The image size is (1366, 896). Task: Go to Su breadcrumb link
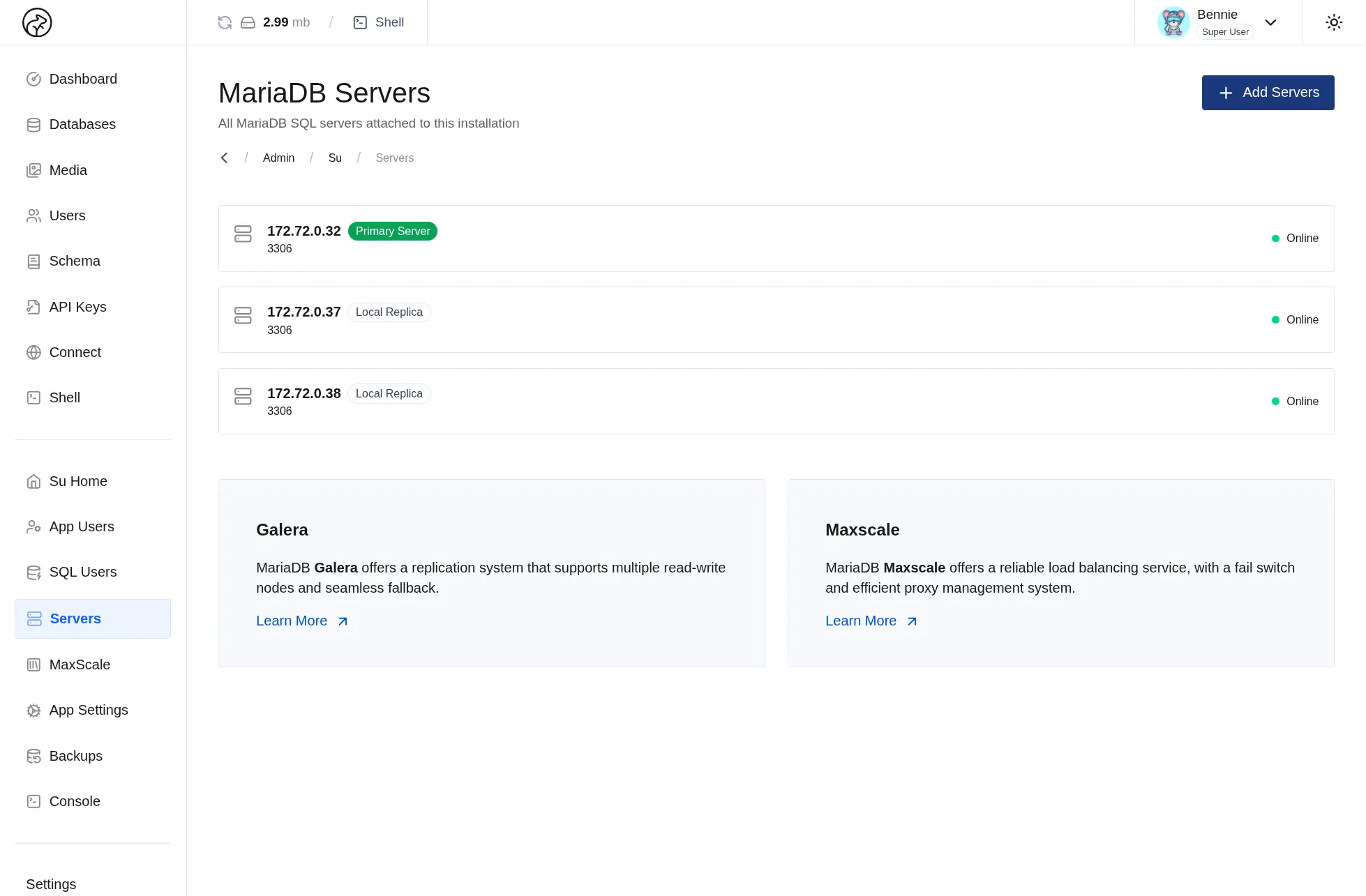(x=335, y=158)
